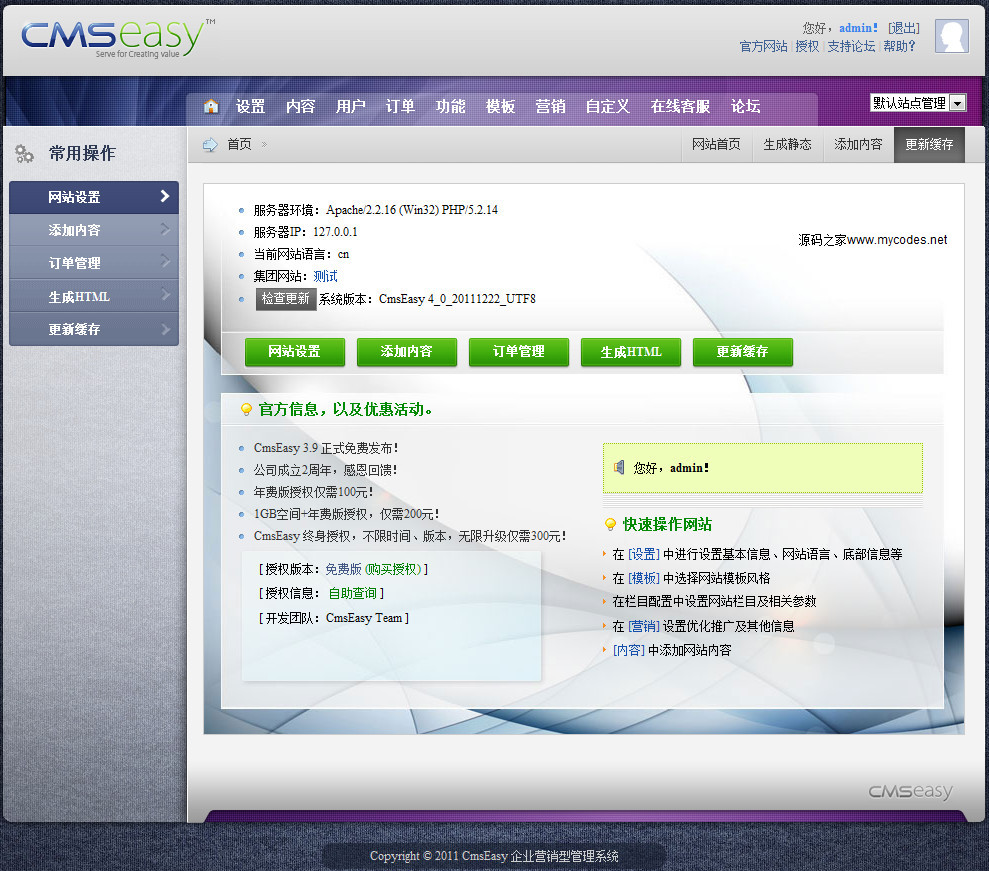Image resolution: width=989 pixels, height=871 pixels.
Task: Click the [模板] quick operation link
Action: tap(644, 578)
